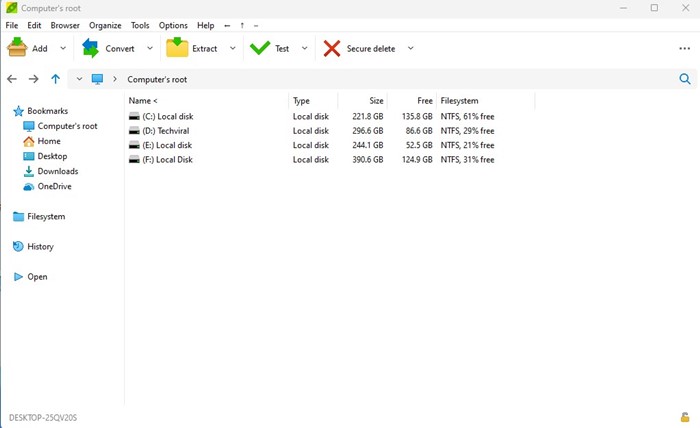Image resolution: width=700 pixels, height=428 pixels.
Task: Open search with the magnifier icon
Action: click(685, 79)
